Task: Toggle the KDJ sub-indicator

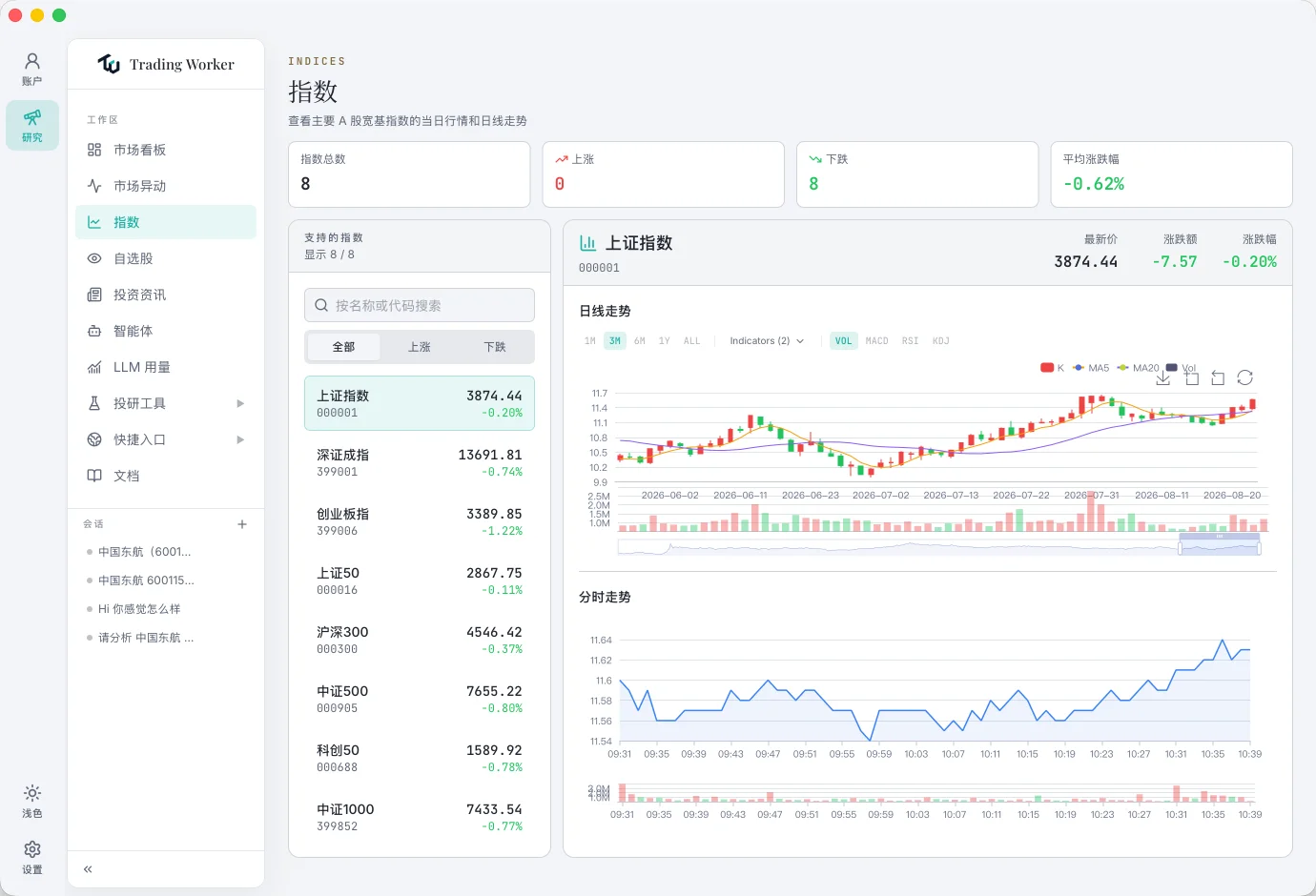Action: coord(941,341)
